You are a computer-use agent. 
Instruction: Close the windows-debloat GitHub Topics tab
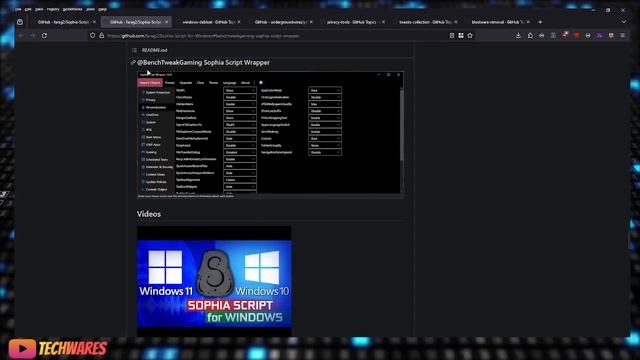pyautogui.click(x=239, y=22)
